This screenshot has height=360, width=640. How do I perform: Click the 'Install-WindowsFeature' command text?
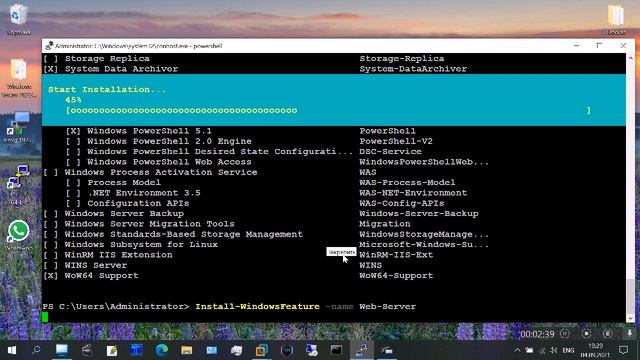[257, 307]
